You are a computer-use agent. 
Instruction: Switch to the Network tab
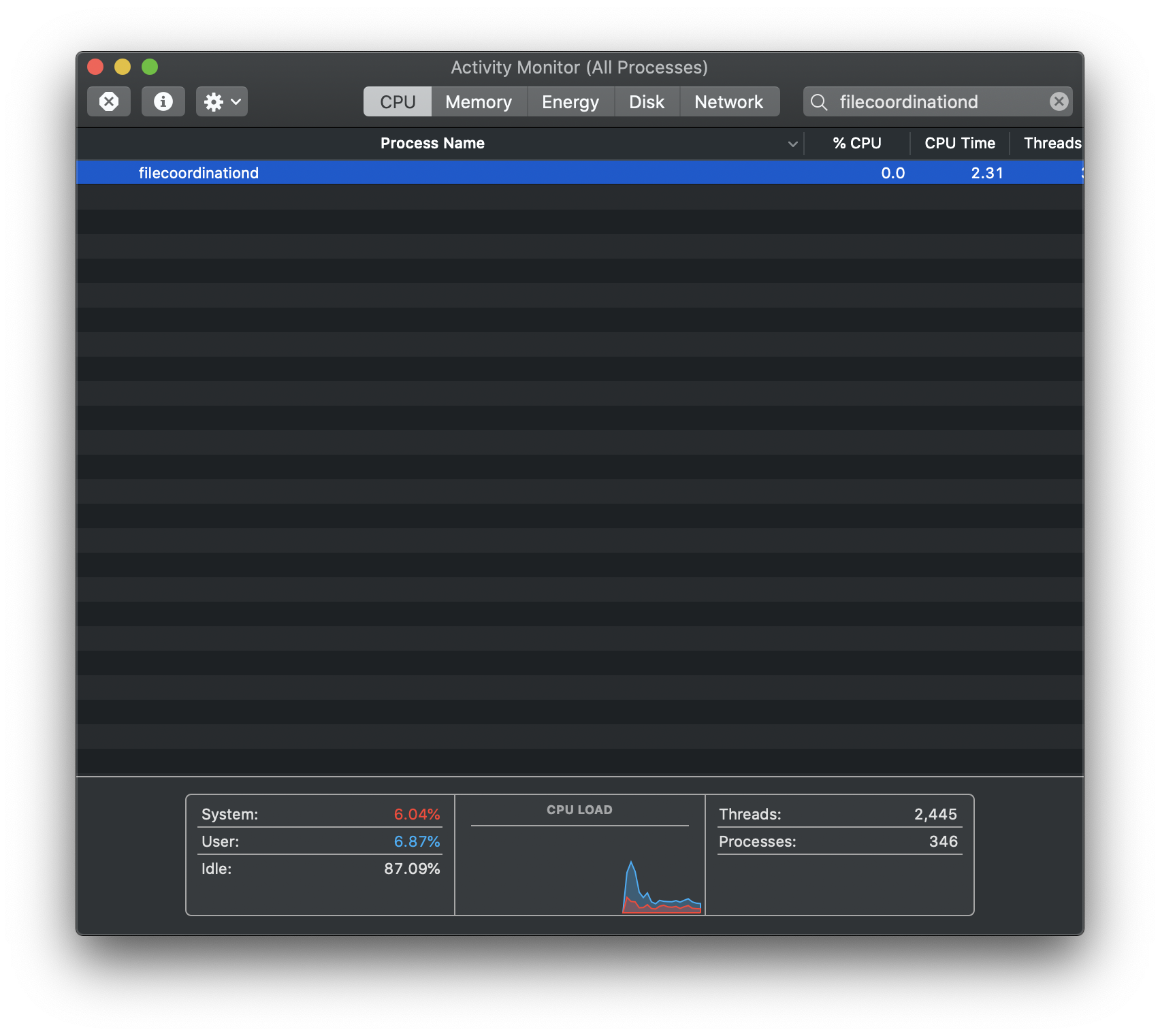coord(729,101)
